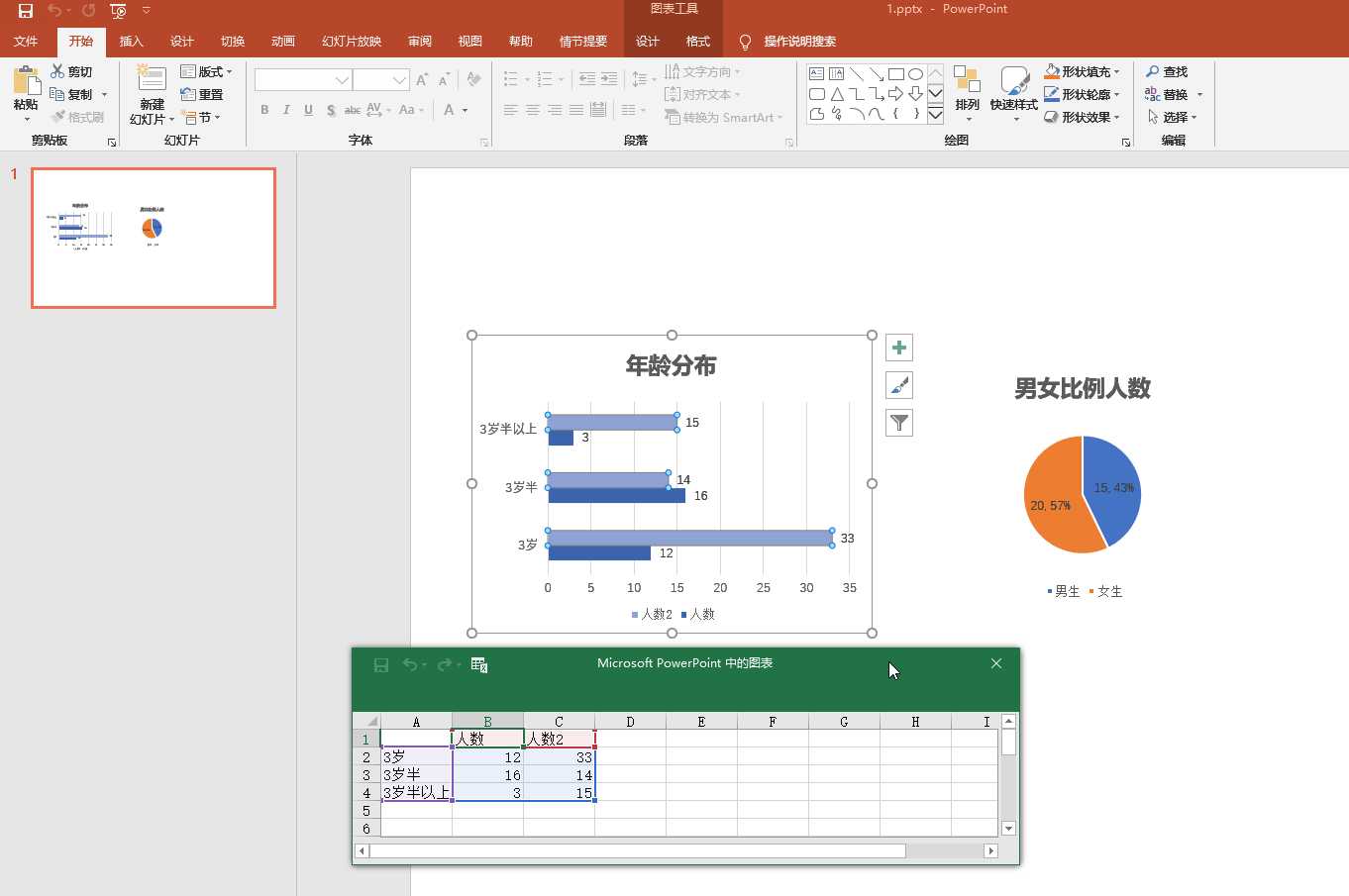The width and height of the screenshot is (1349, 896).
Task: Switch to the Review (审阅) tab
Action: (x=420, y=42)
